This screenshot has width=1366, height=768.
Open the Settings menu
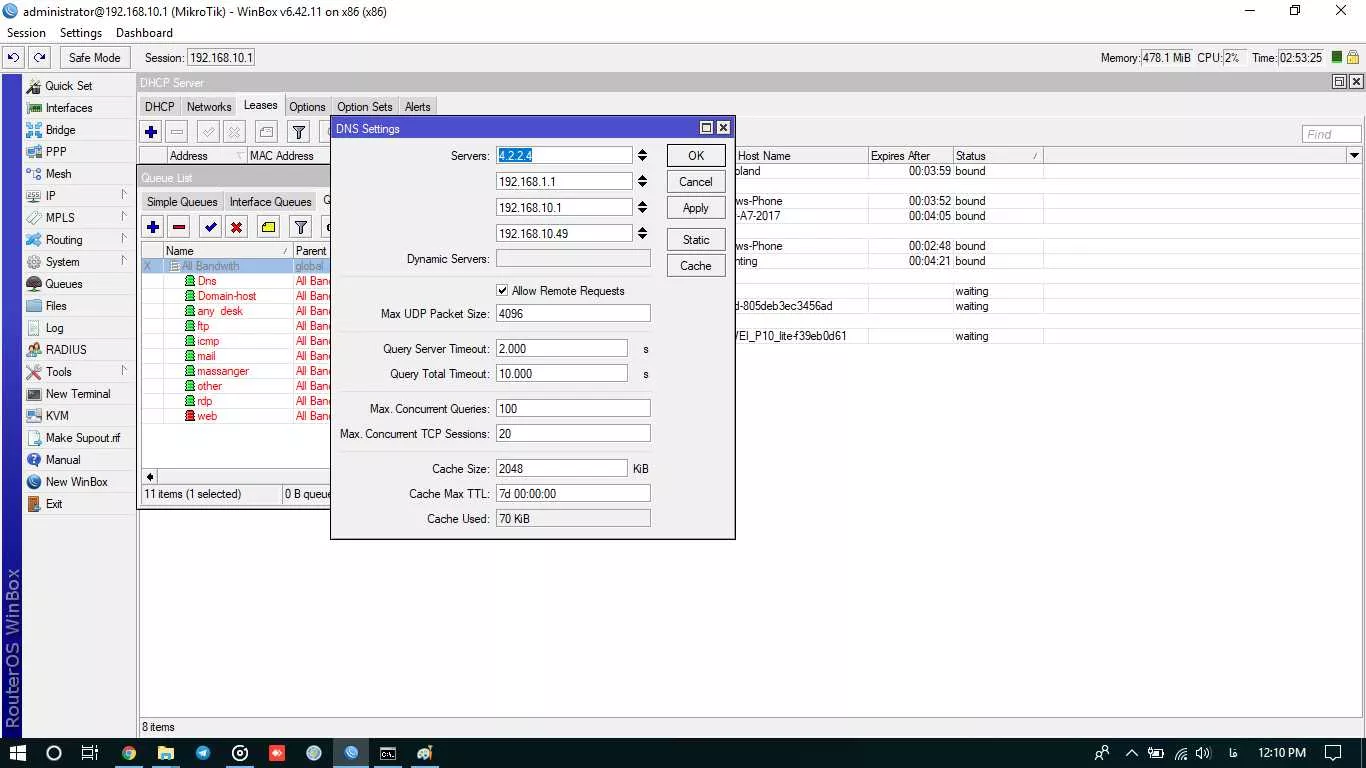81,33
